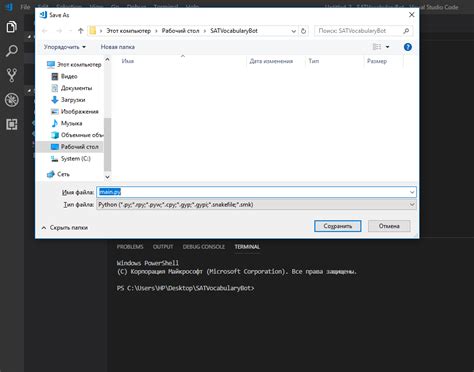Sort by Размер column header
This screenshot has width=474, height=372.
[377, 61]
